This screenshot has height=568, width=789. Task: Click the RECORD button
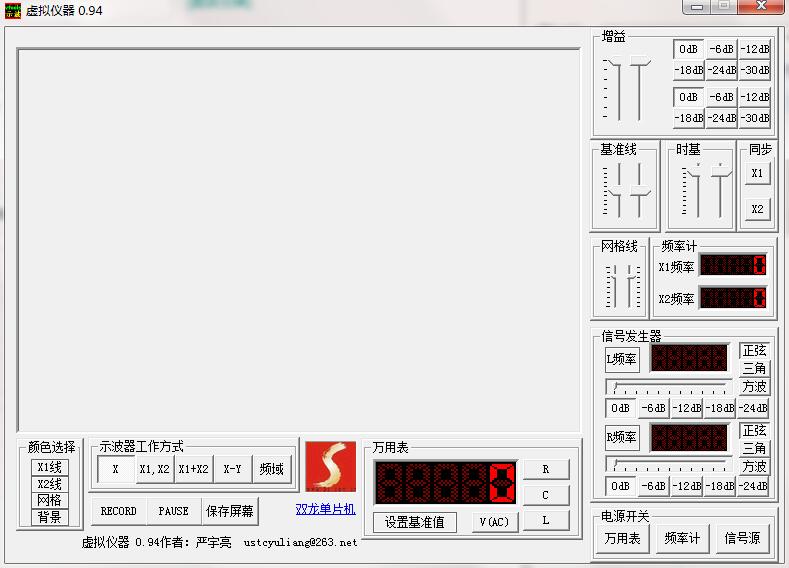[x=119, y=511]
